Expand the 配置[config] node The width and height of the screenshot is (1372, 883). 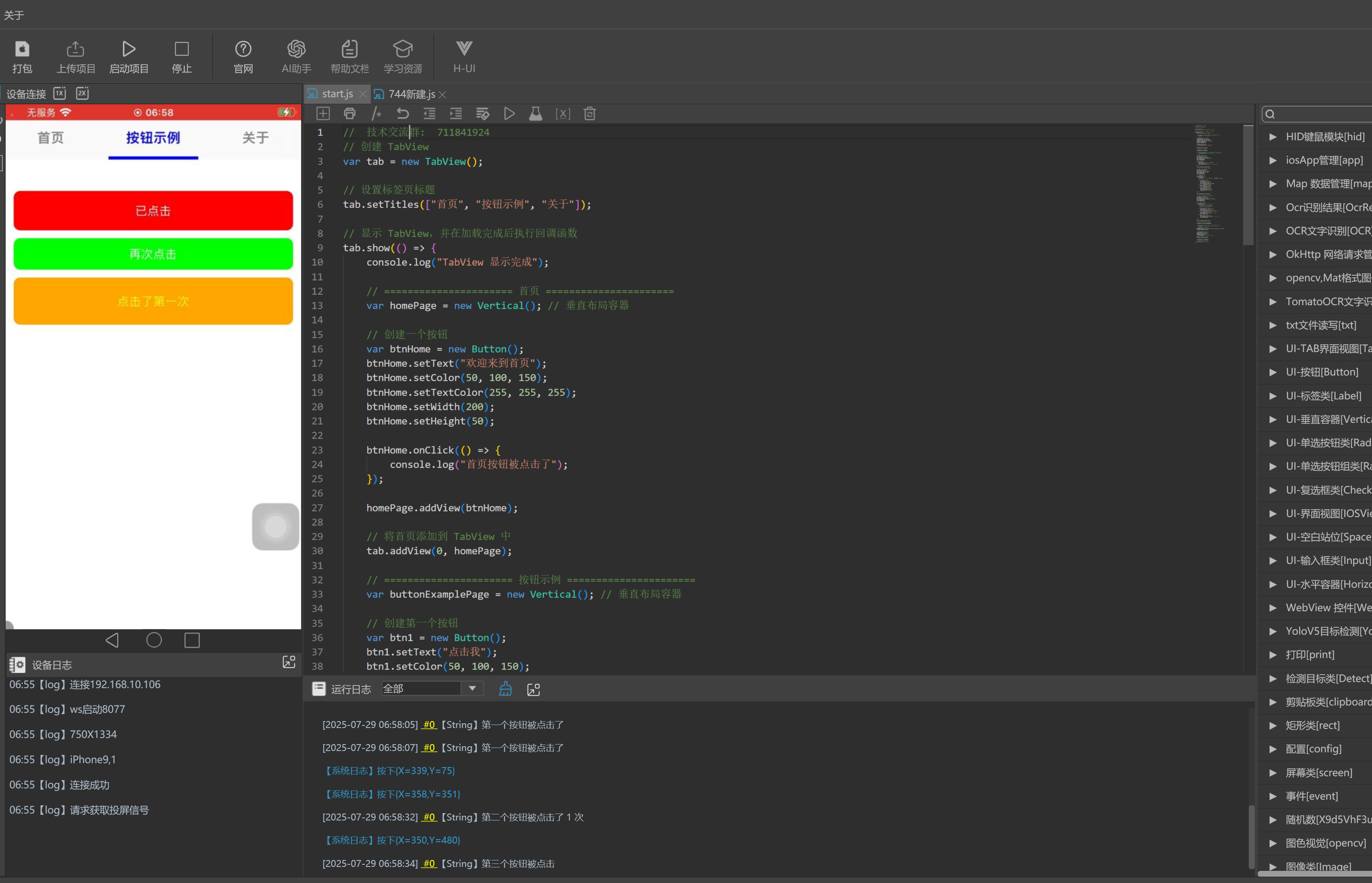(1273, 749)
